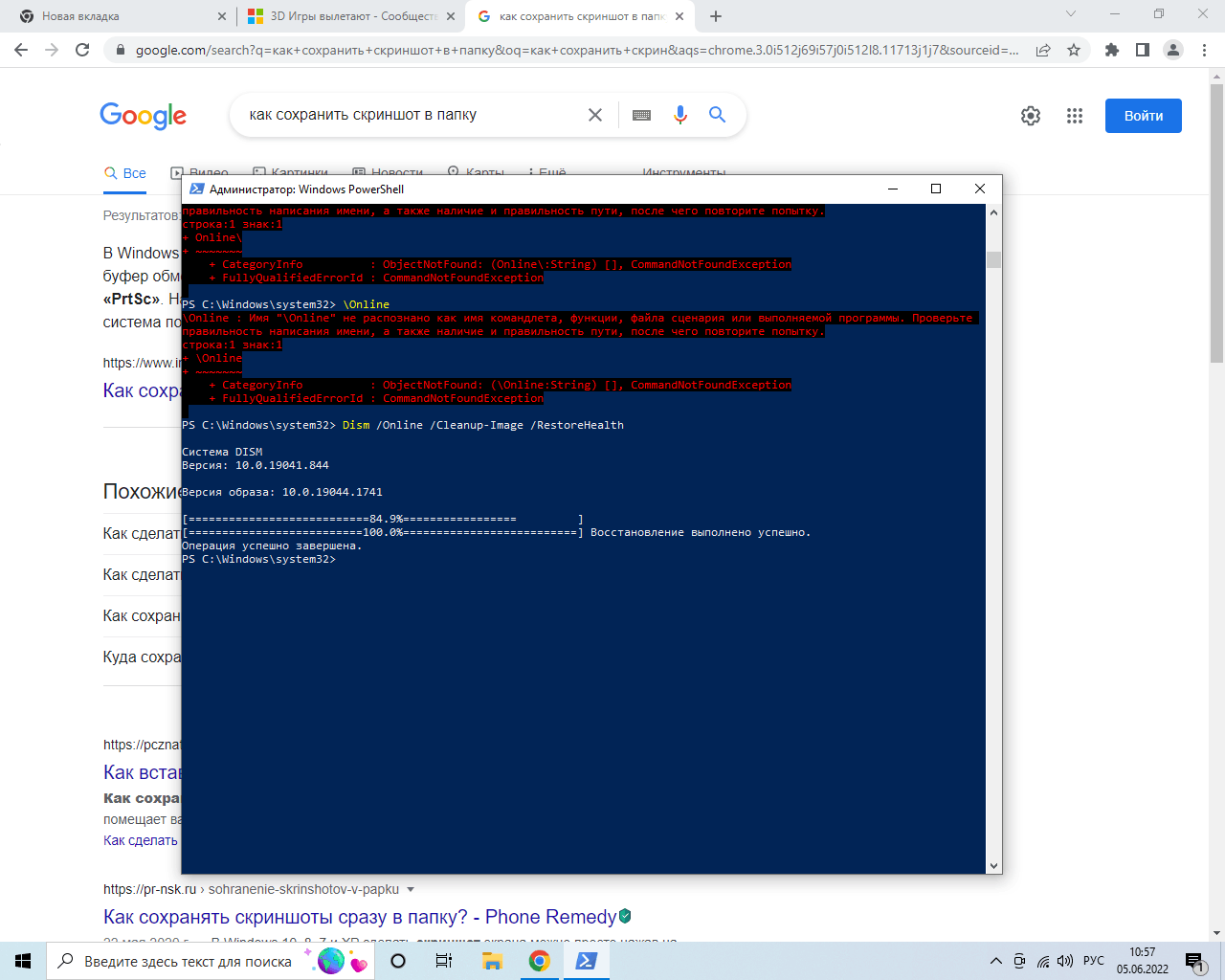The width and height of the screenshot is (1225, 980).
Task: Click the Операция успешно завершена line
Action: (x=272, y=546)
